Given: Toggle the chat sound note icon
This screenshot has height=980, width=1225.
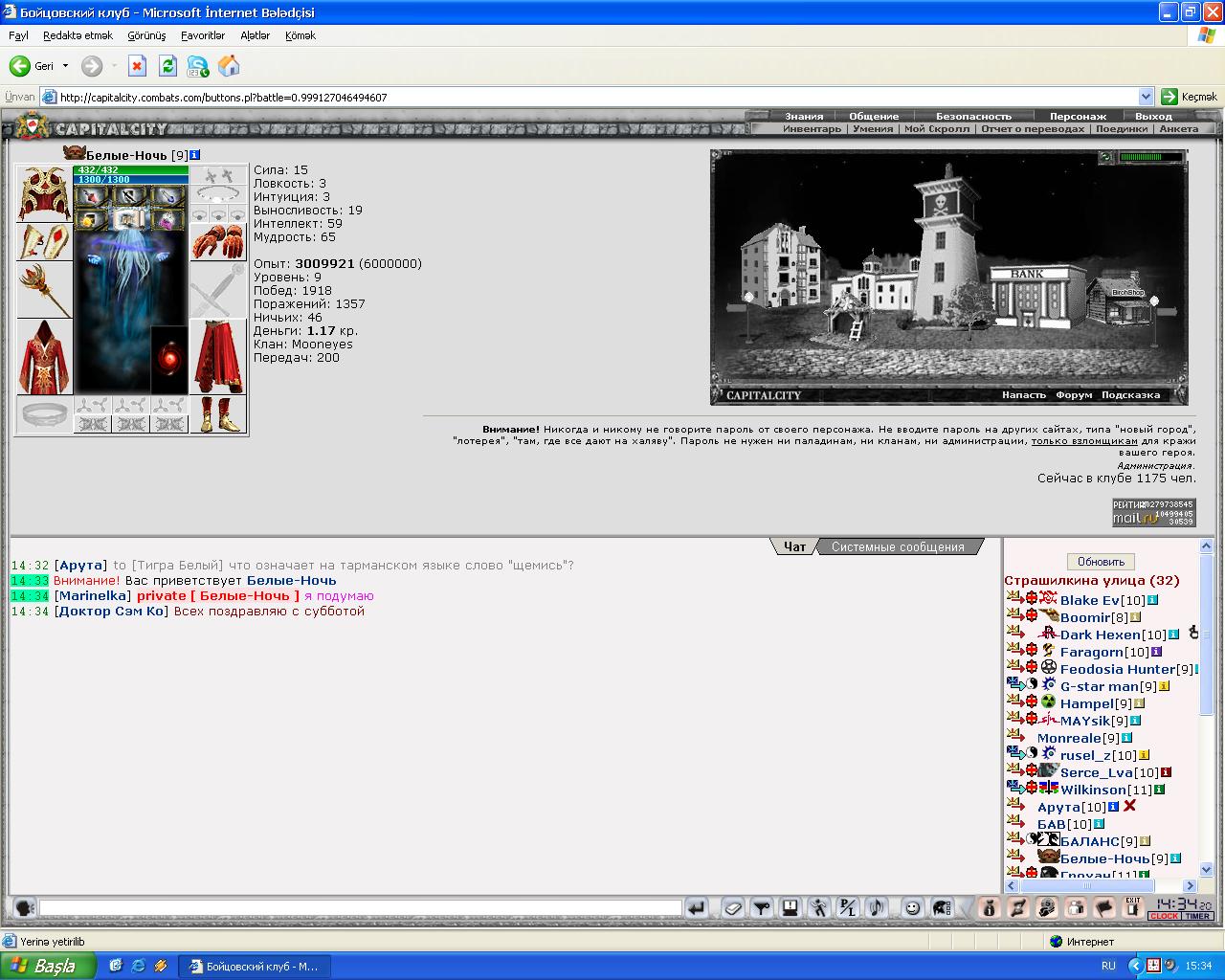Looking at the screenshot, I should (876, 907).
